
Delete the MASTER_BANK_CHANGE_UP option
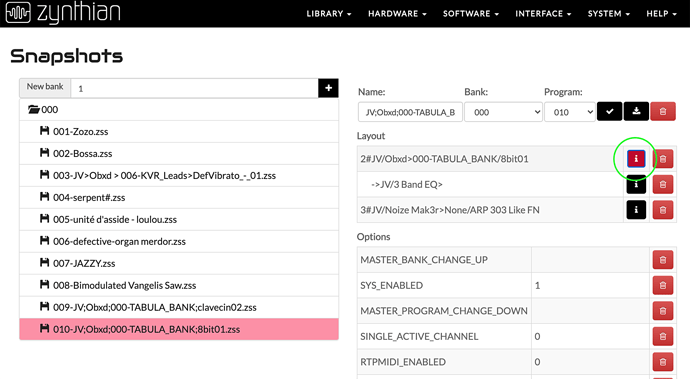coord(663,260)
